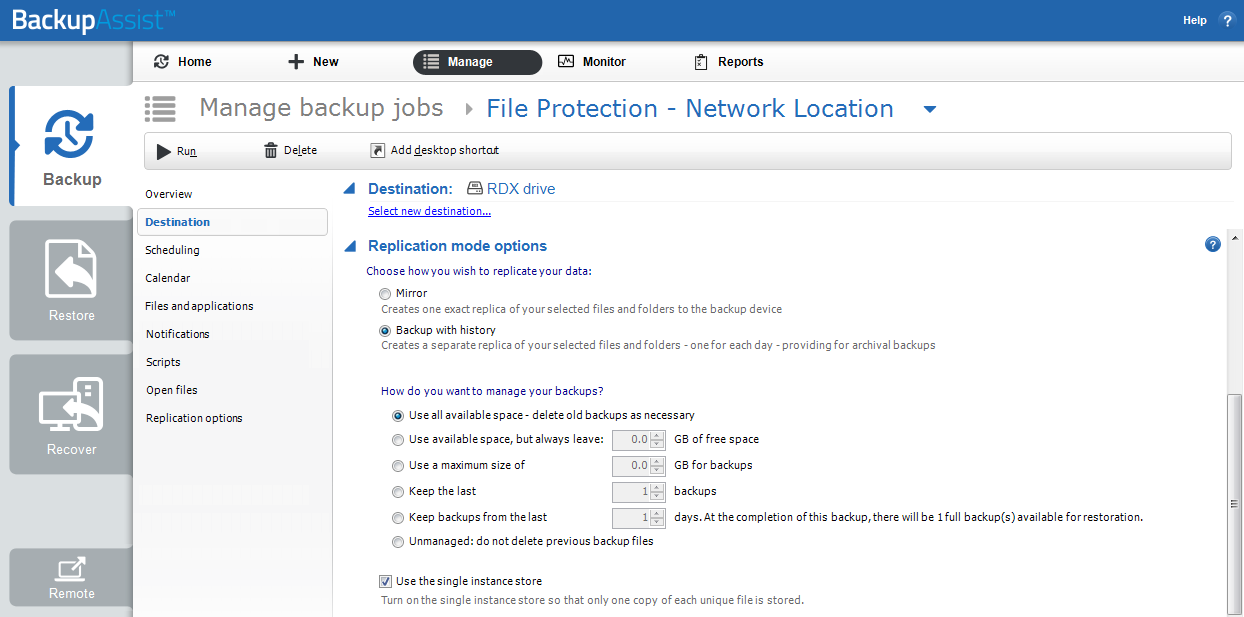
Task: Toggle Use the single instance store checkbox
Action: click(x=385, y=581)
